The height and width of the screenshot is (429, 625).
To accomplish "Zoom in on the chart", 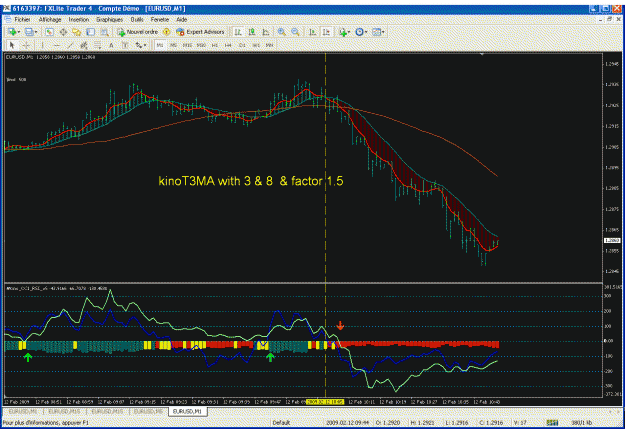I will [x=281, y=32].
